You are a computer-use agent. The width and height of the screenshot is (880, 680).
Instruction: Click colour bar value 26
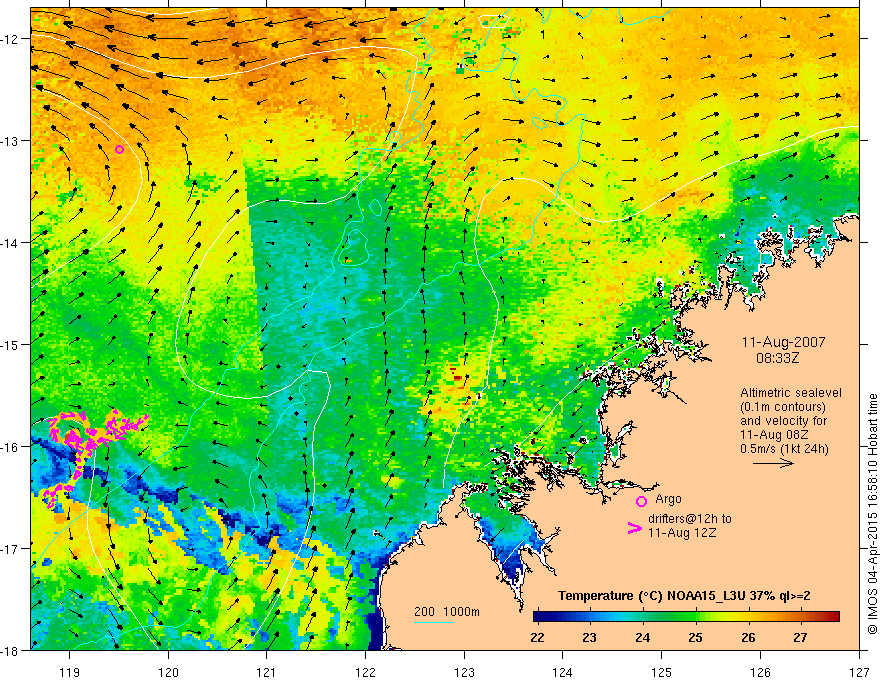coord(748,637)
